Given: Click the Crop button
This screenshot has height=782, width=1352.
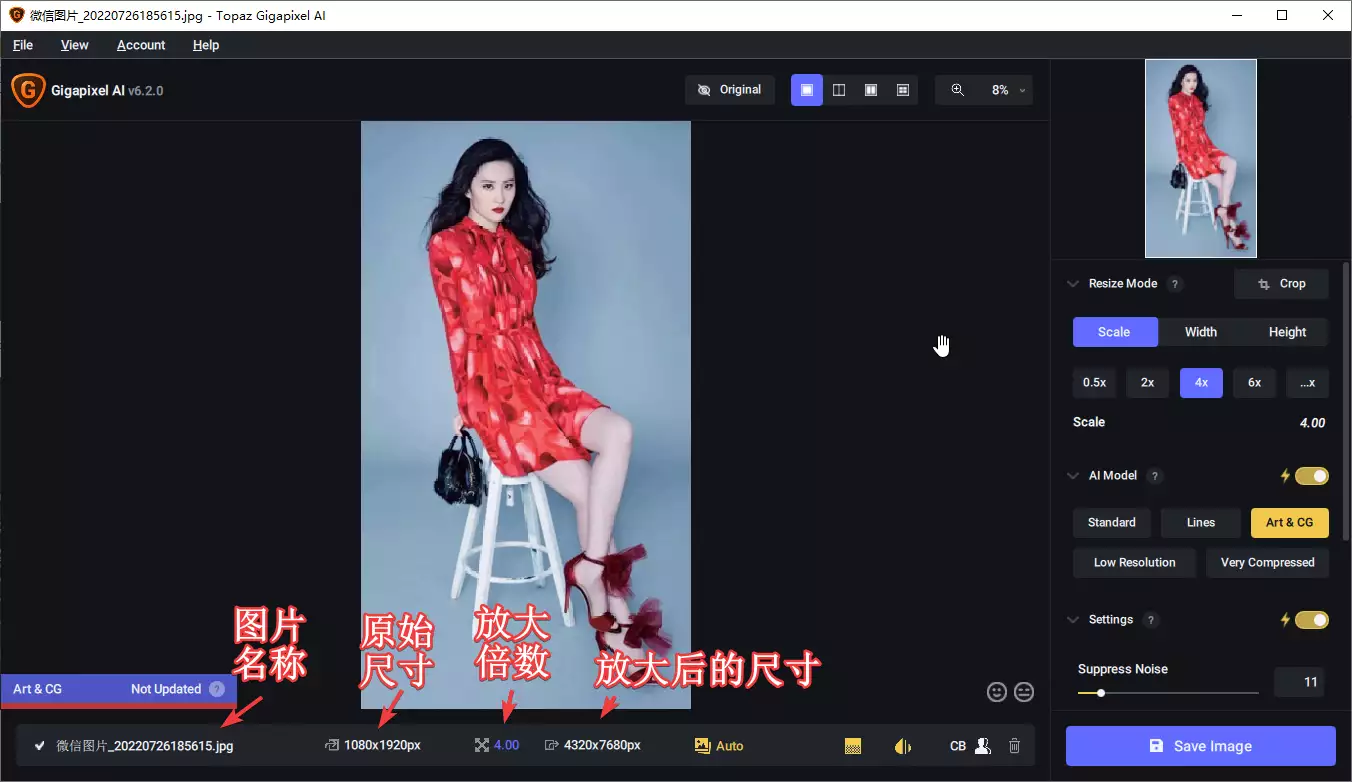Looking at the screenshot, I should [1282, 284].
